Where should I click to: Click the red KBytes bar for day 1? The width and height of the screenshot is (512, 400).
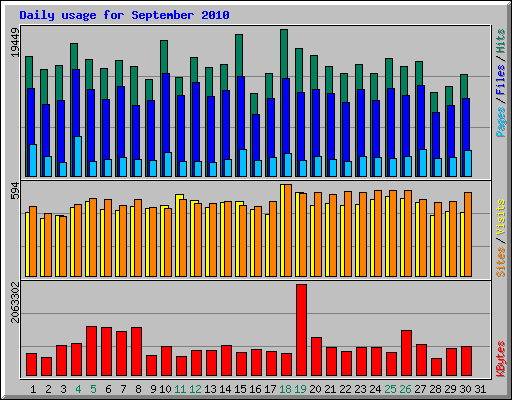click(31, 365)
